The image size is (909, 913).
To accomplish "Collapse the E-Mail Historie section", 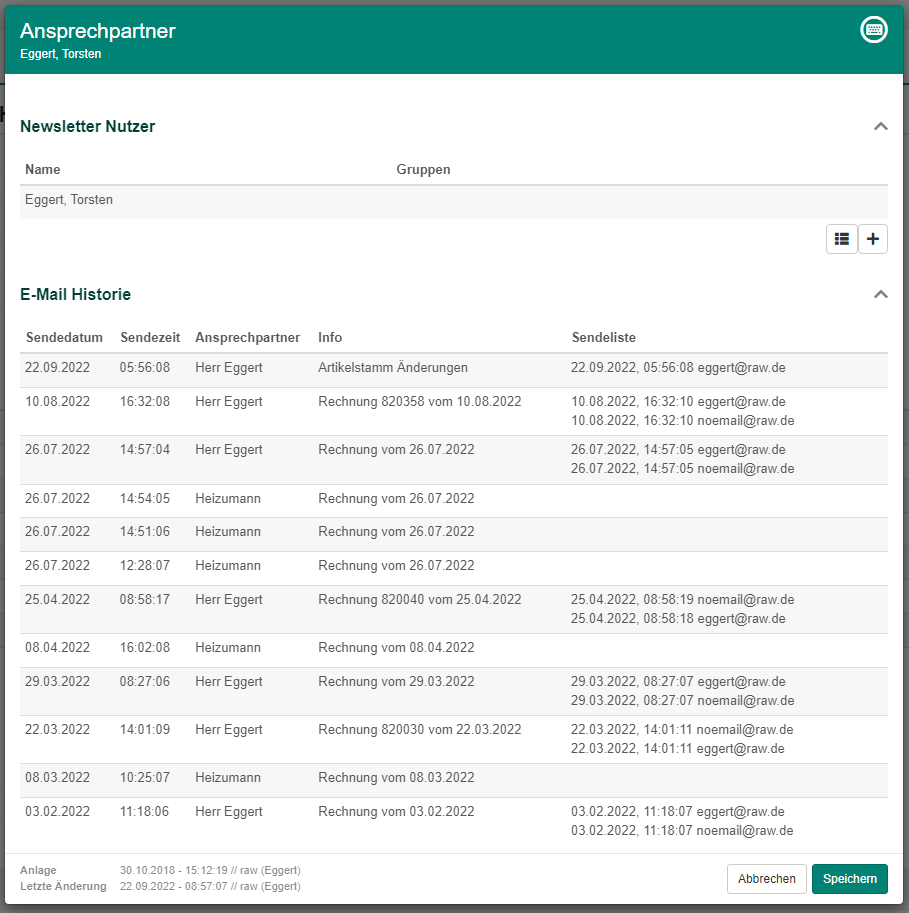I will point(880,295).
